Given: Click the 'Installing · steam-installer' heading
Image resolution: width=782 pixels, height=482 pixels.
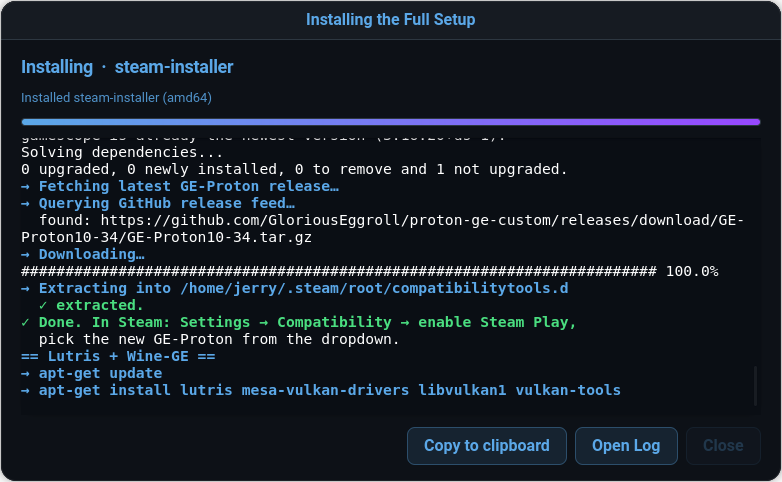Looking at the screenshot, I should coord(127,67).
